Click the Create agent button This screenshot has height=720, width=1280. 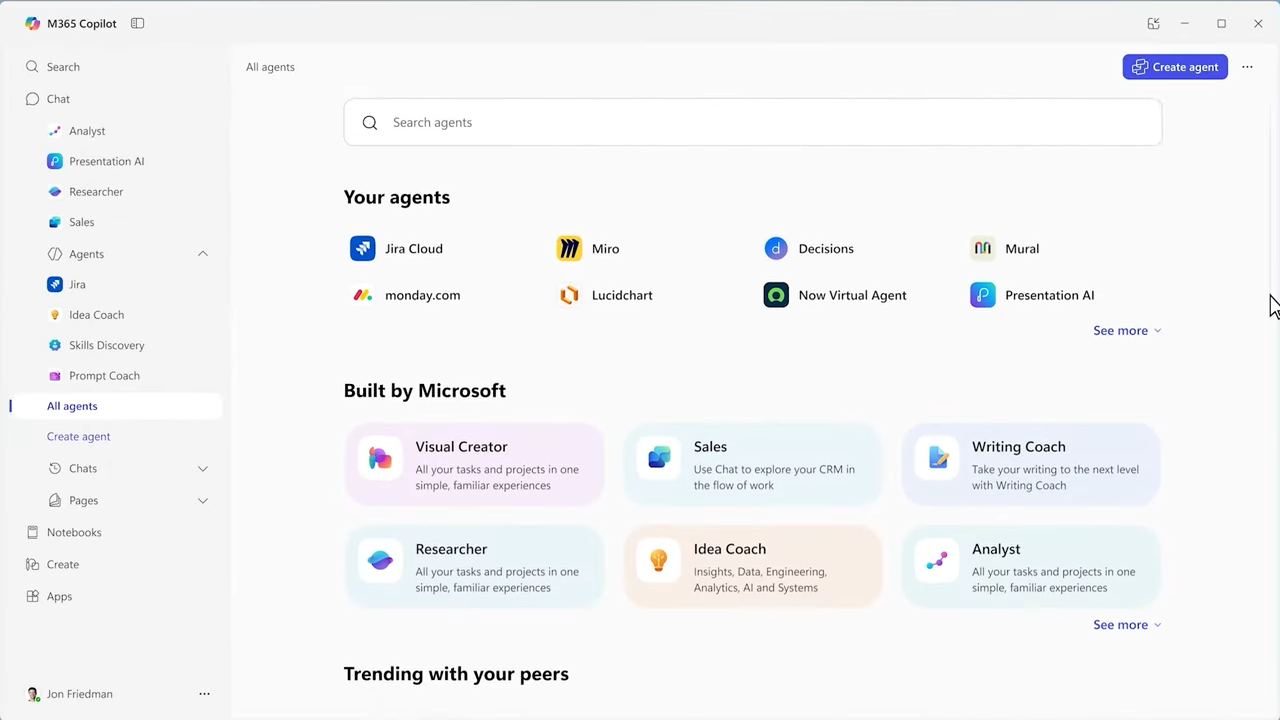click(x=1175, y=67)
